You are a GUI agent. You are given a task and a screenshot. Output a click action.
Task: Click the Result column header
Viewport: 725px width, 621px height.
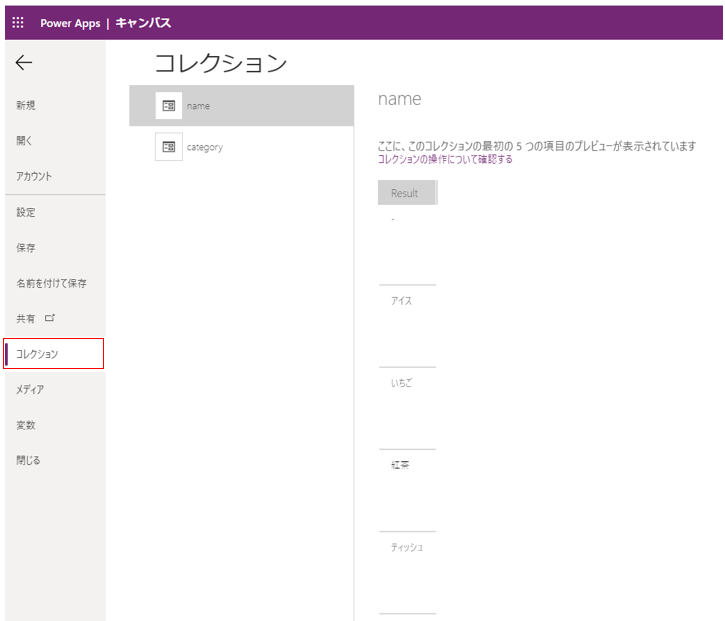coord(407,192)
